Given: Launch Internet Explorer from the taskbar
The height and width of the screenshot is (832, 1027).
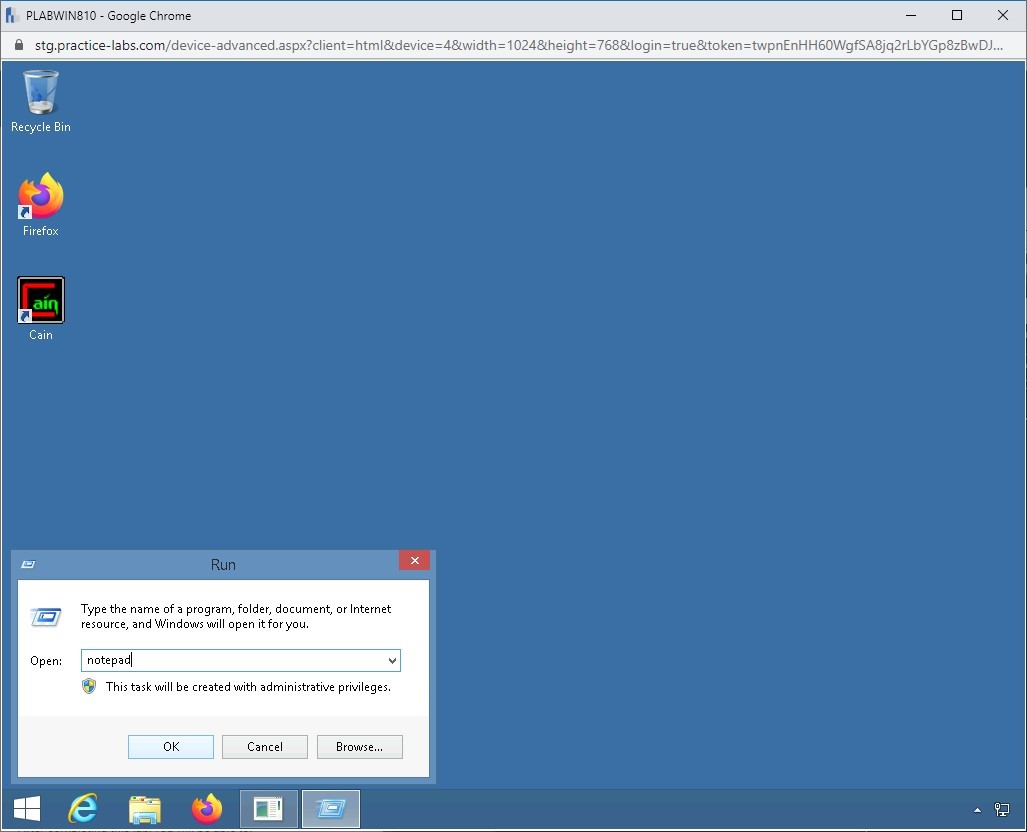Looking at the screenshot, I should pos(83,808).
